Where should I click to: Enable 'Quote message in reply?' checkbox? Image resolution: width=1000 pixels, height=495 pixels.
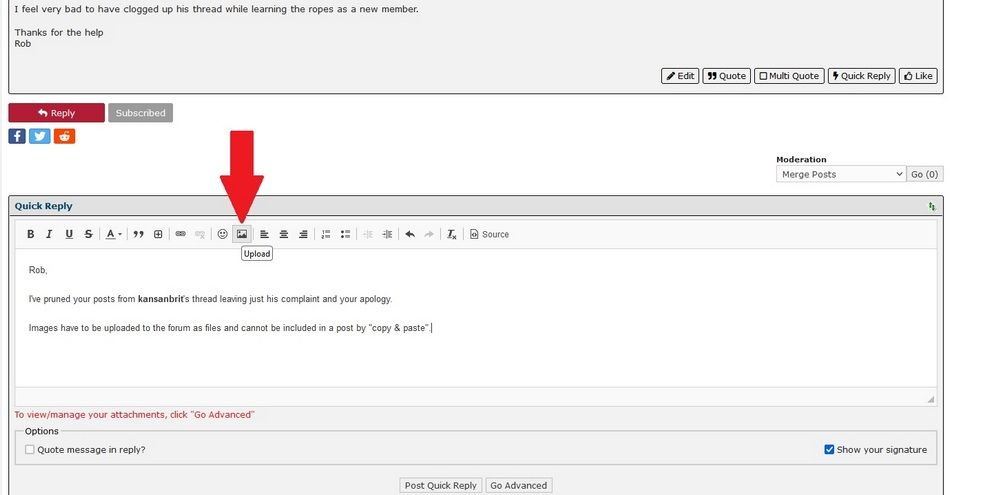coord(30,450)
